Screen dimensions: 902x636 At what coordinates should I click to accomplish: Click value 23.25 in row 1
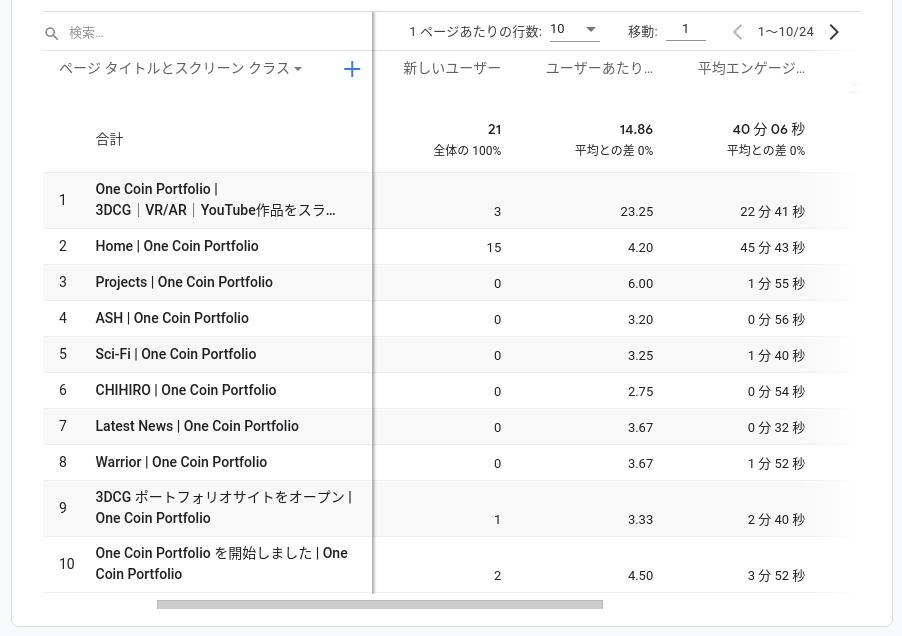636,212
